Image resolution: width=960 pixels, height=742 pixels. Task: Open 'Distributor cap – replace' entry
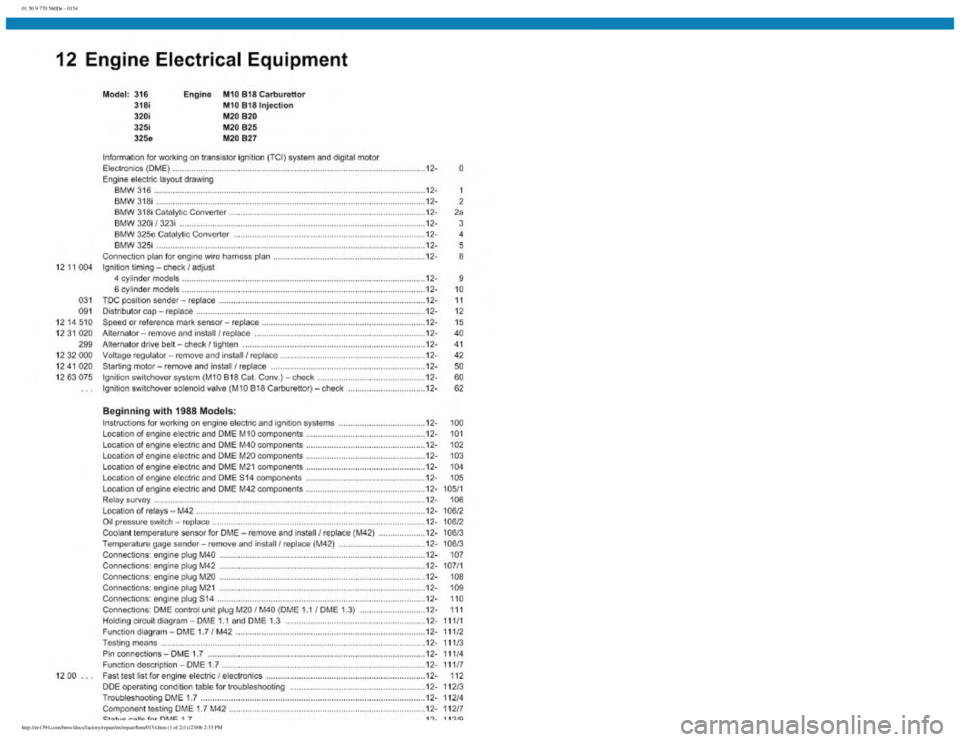283,312
